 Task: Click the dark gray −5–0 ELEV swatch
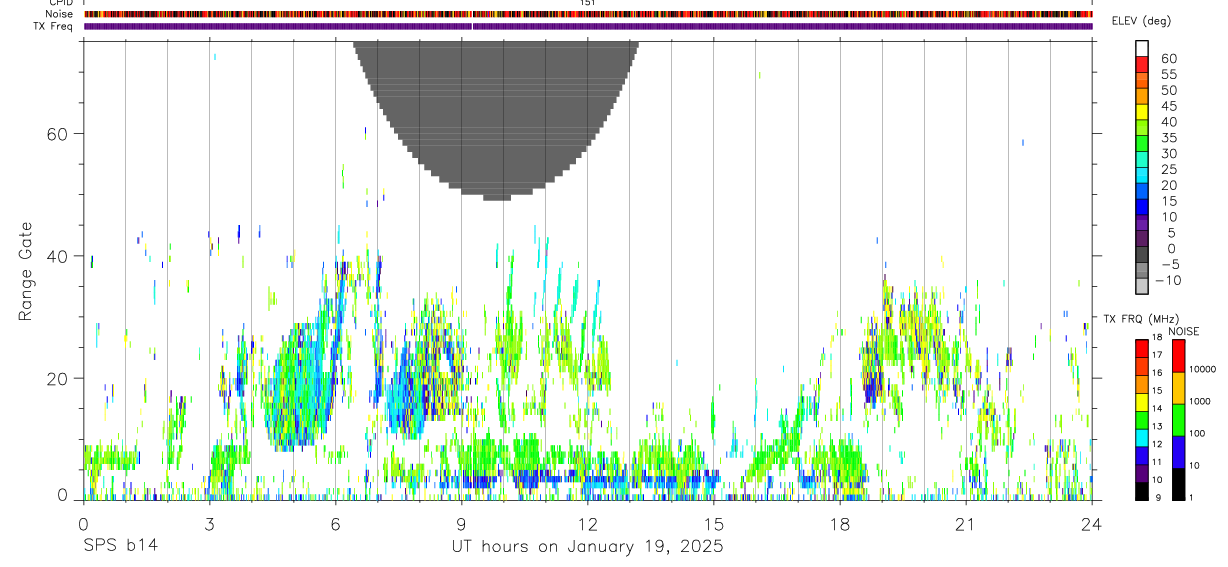1142,256
